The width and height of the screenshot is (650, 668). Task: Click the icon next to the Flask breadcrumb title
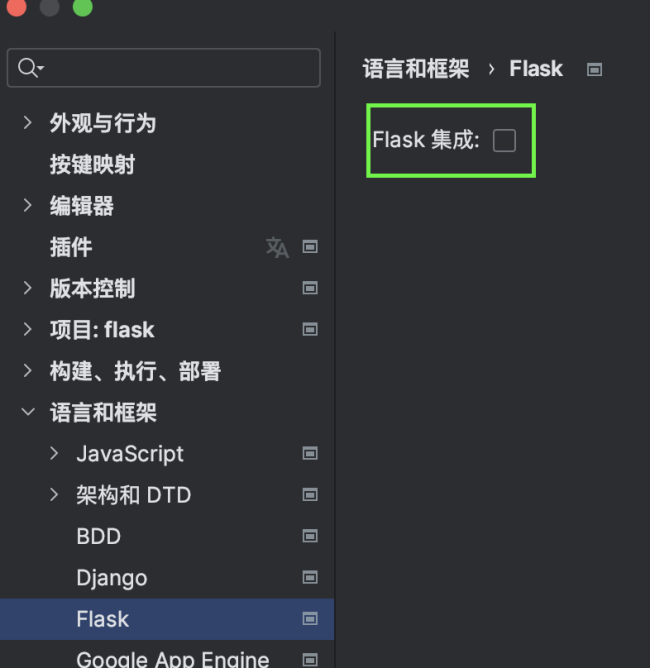pos(595,70)
